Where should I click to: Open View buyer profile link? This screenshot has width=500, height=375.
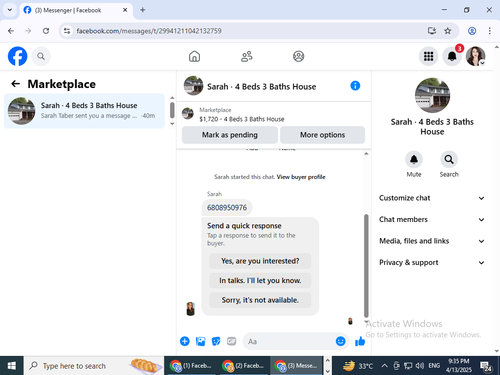pos(301,177)
